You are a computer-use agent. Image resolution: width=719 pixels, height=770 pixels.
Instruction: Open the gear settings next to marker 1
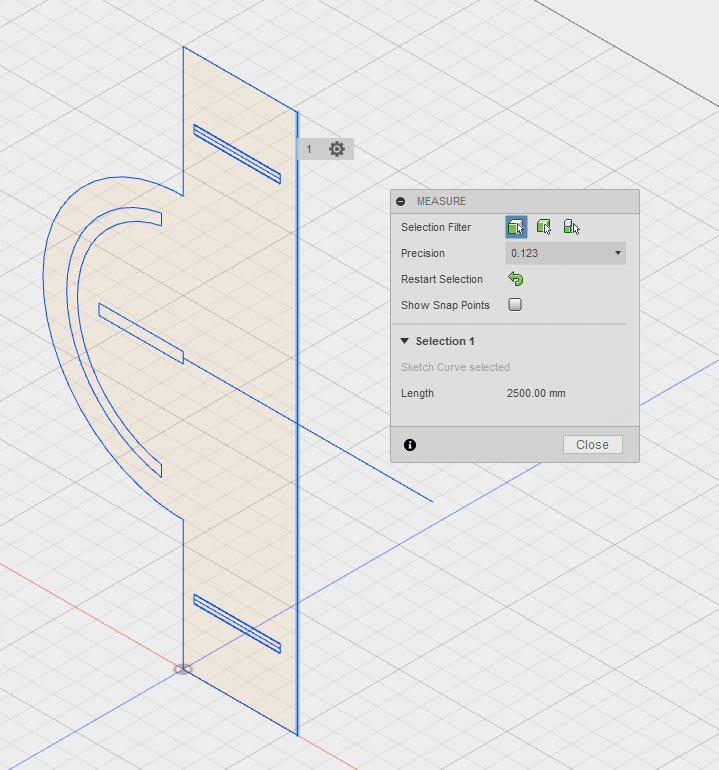tap(337, 149)
